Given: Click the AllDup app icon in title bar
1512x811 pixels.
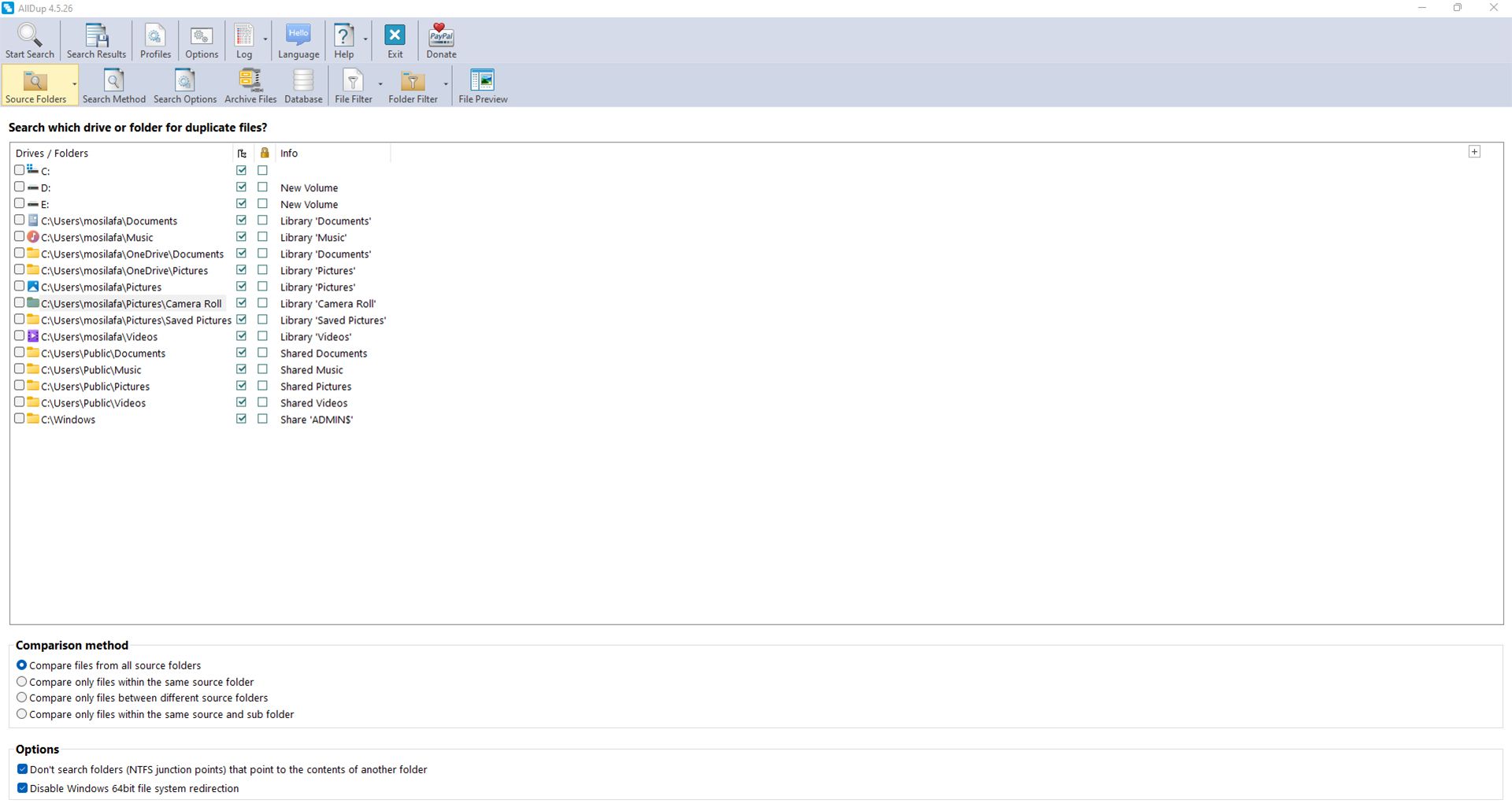Looking at the screenshot, I should [x=8, y=8].
